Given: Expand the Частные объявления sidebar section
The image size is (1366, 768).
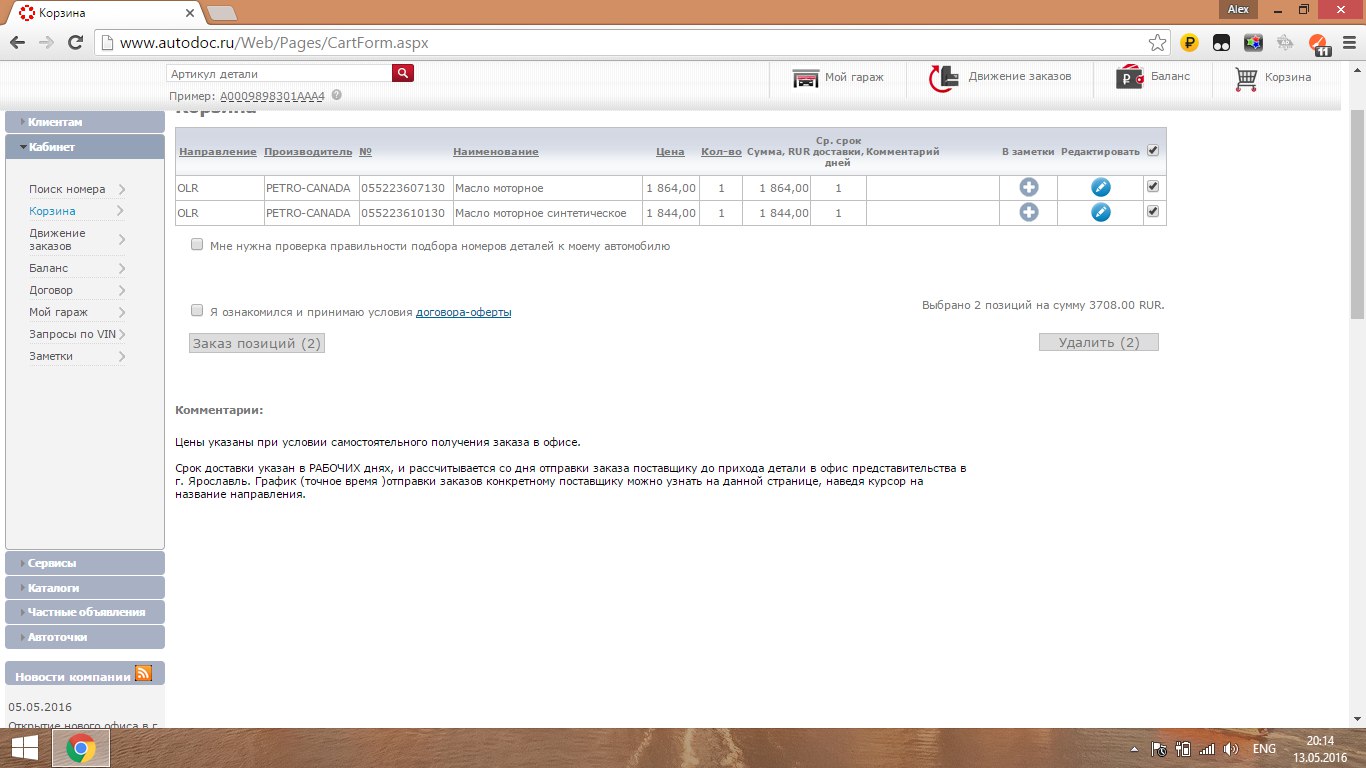Looking at the screenshot, I should 85,612.
